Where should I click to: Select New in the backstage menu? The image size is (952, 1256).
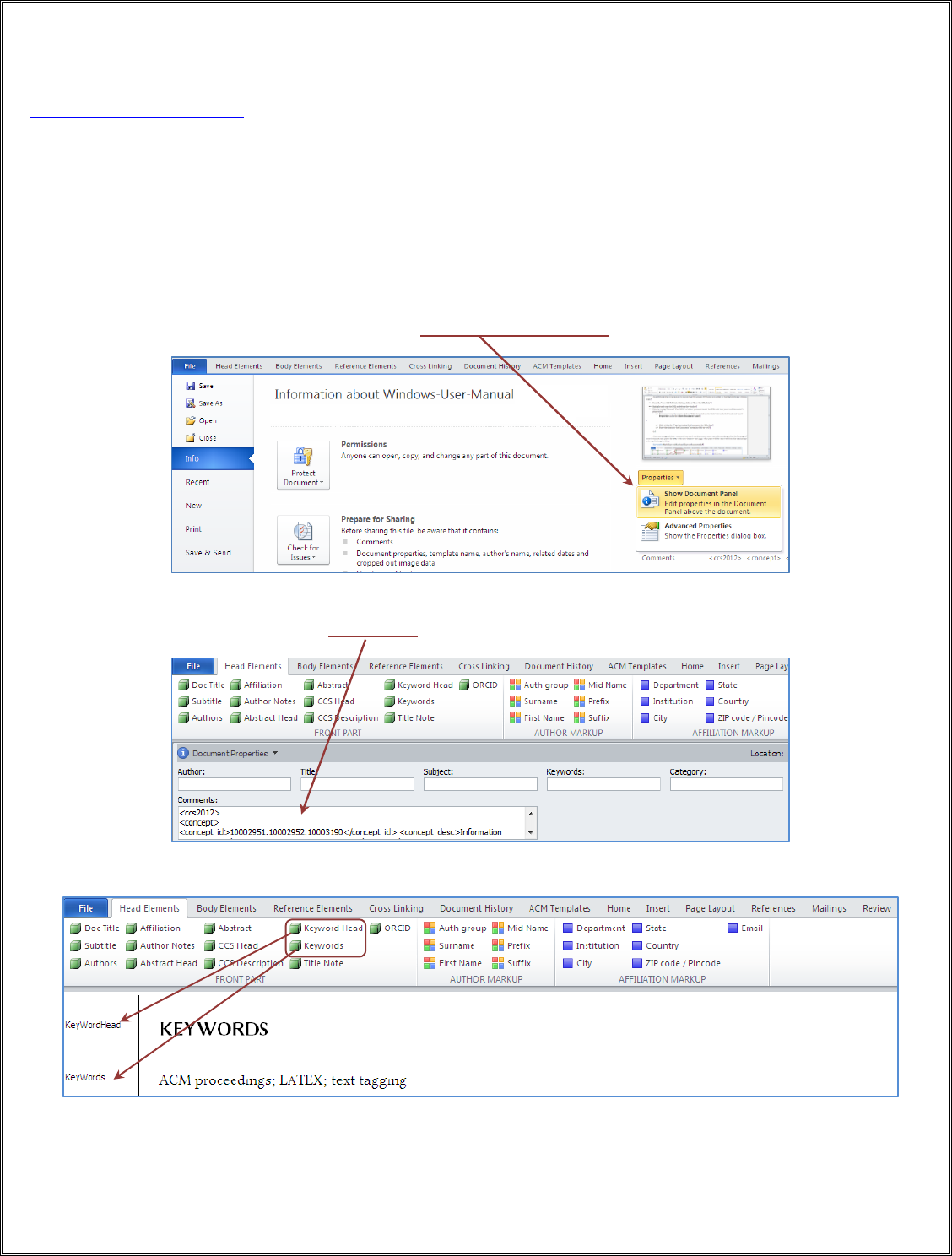point(193,506)
